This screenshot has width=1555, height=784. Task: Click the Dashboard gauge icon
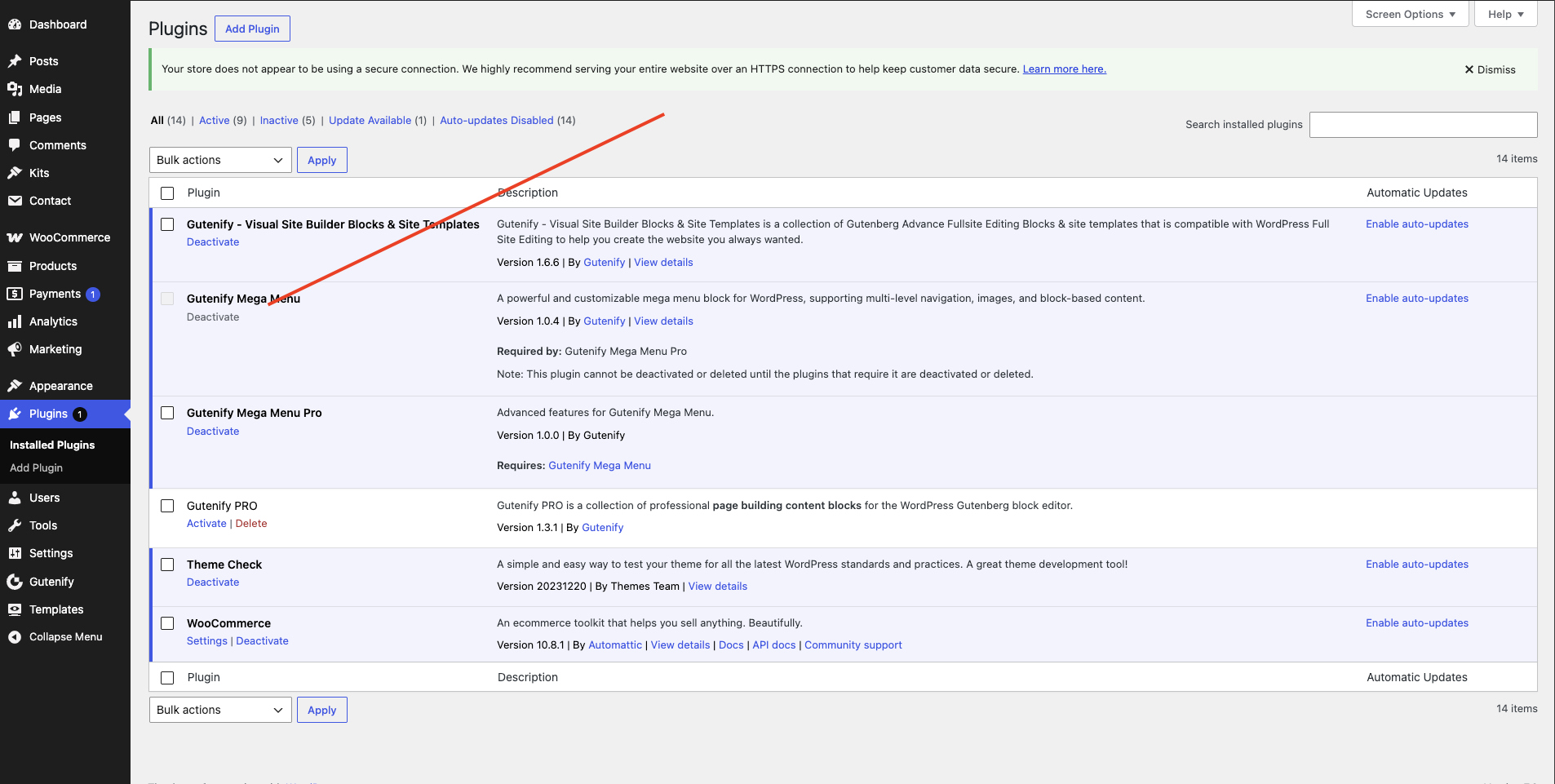(15, 24)
